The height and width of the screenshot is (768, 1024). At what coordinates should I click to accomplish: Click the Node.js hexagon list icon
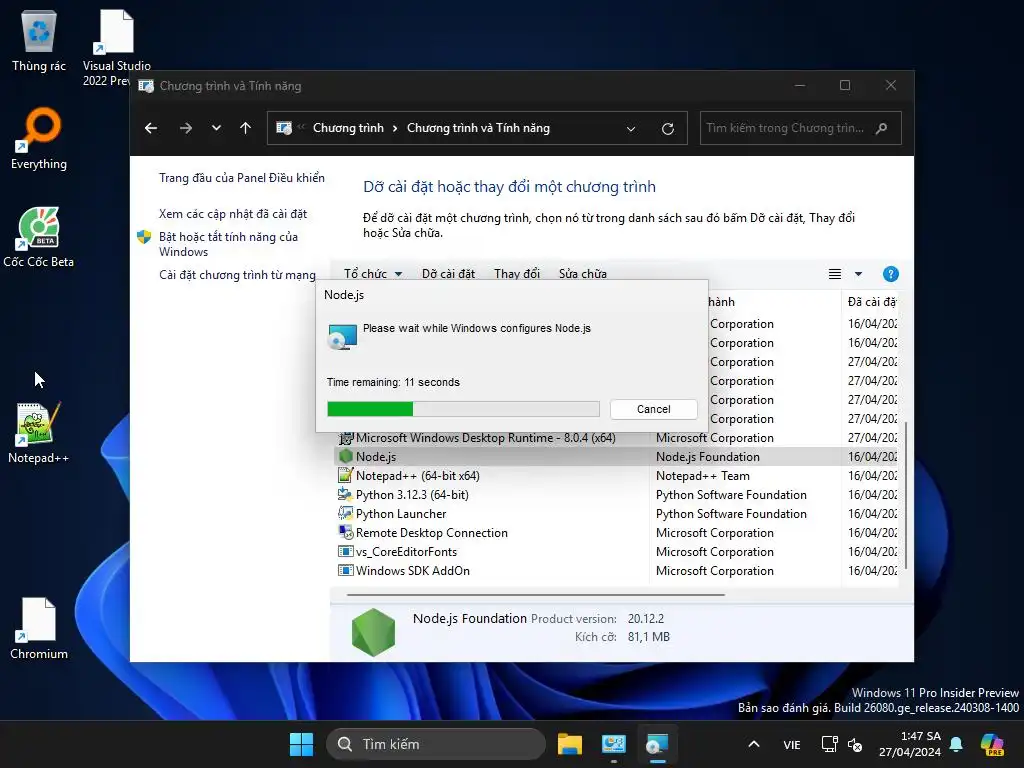click(345, 456)
